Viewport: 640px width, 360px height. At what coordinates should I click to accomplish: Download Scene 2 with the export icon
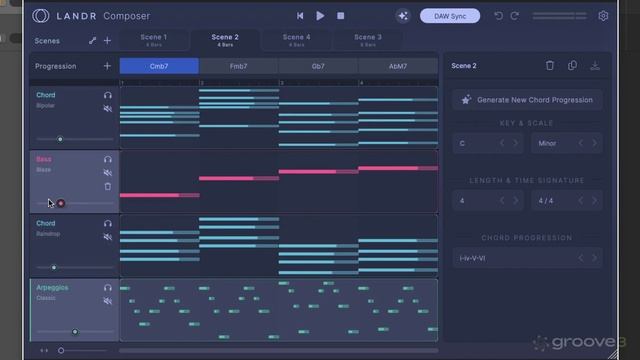[x=595, y=65]
